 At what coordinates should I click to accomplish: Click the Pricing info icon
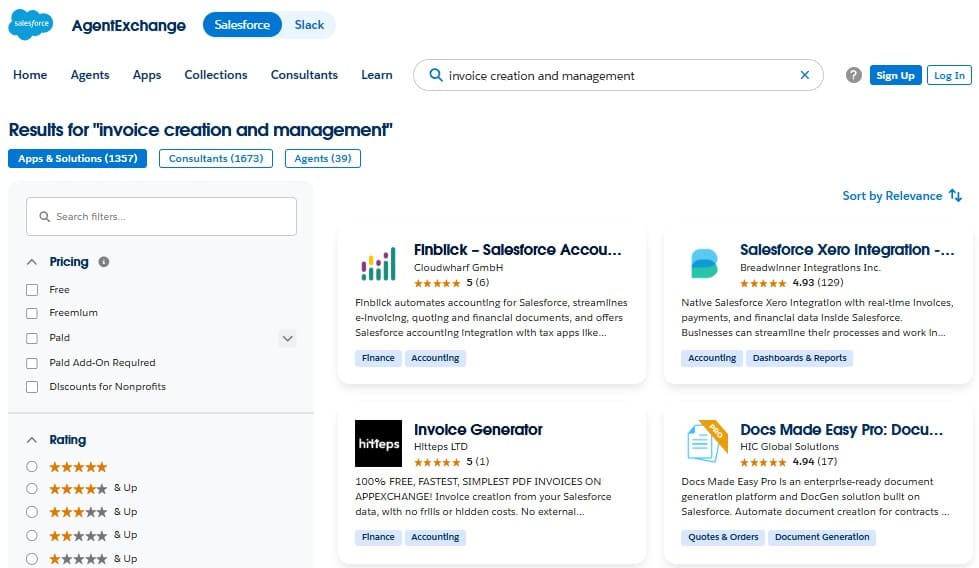[x=104, y=262]
